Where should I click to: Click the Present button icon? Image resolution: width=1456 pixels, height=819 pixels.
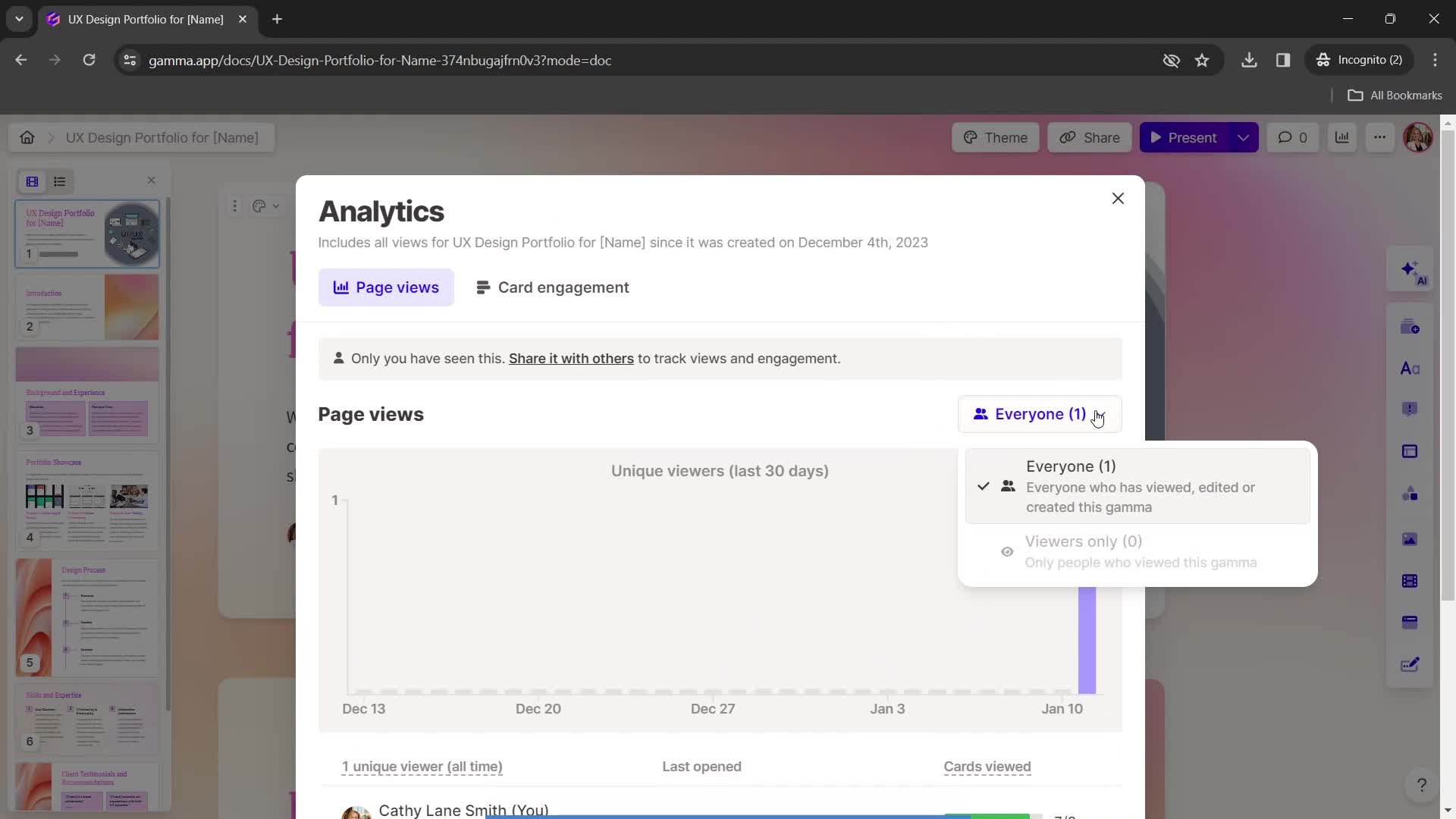point(1157,137)
